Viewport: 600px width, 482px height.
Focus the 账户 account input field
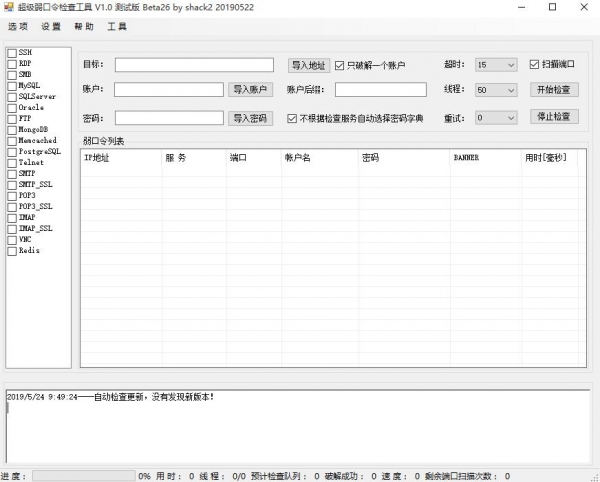169,90
